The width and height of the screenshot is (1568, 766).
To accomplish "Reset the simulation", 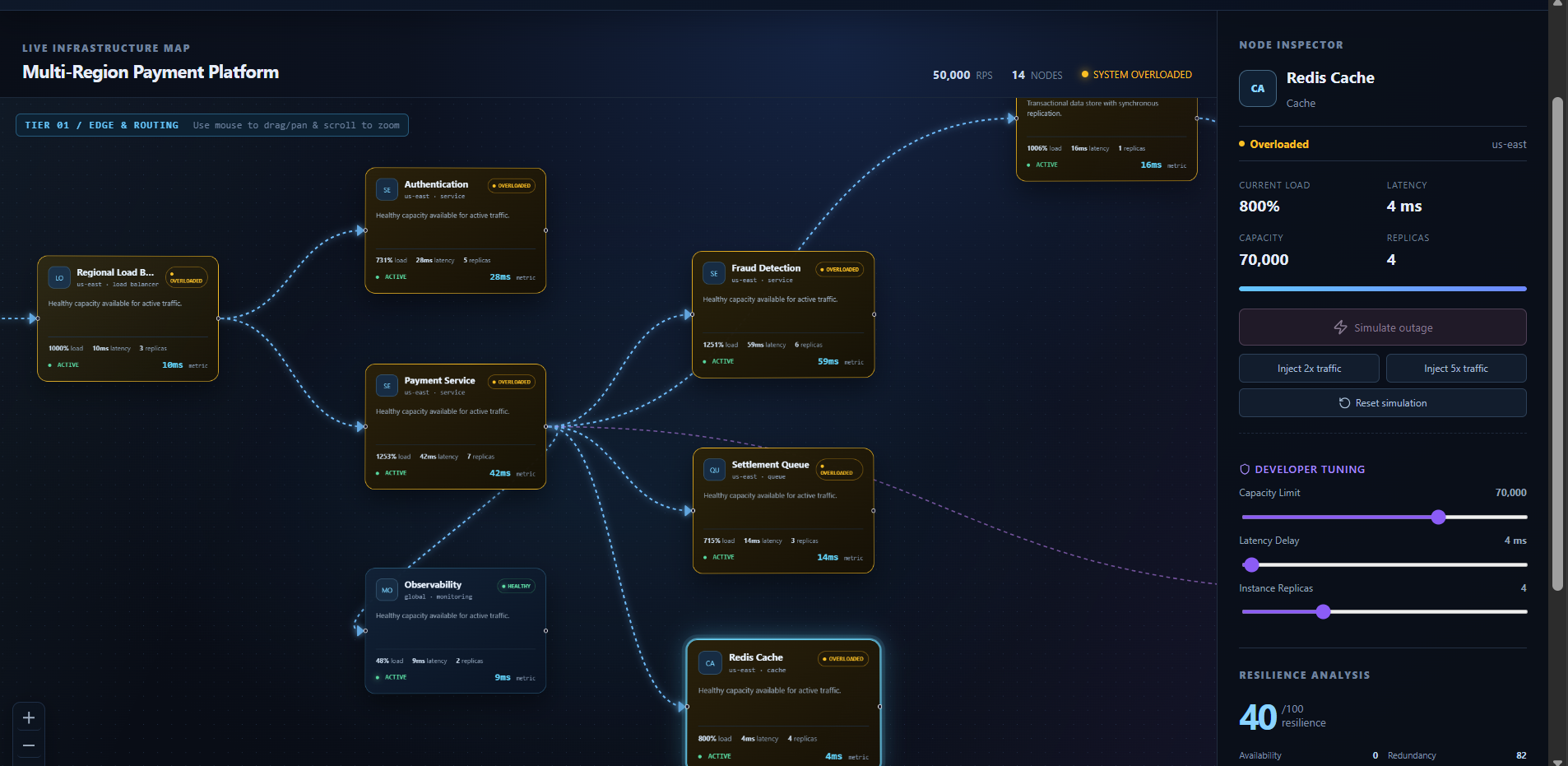I will [x=1382, y=403].
